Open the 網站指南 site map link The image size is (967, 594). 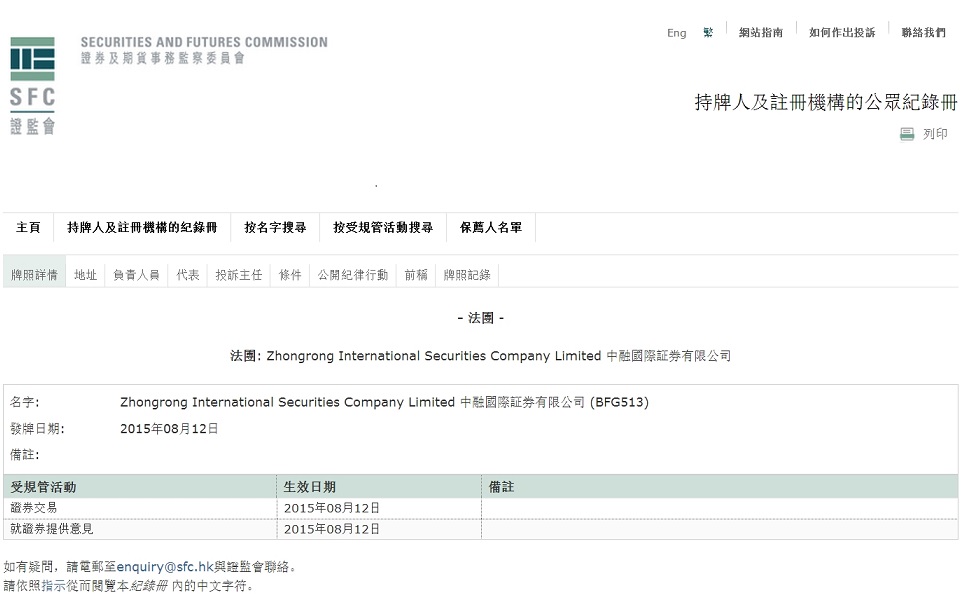point(761,32)
